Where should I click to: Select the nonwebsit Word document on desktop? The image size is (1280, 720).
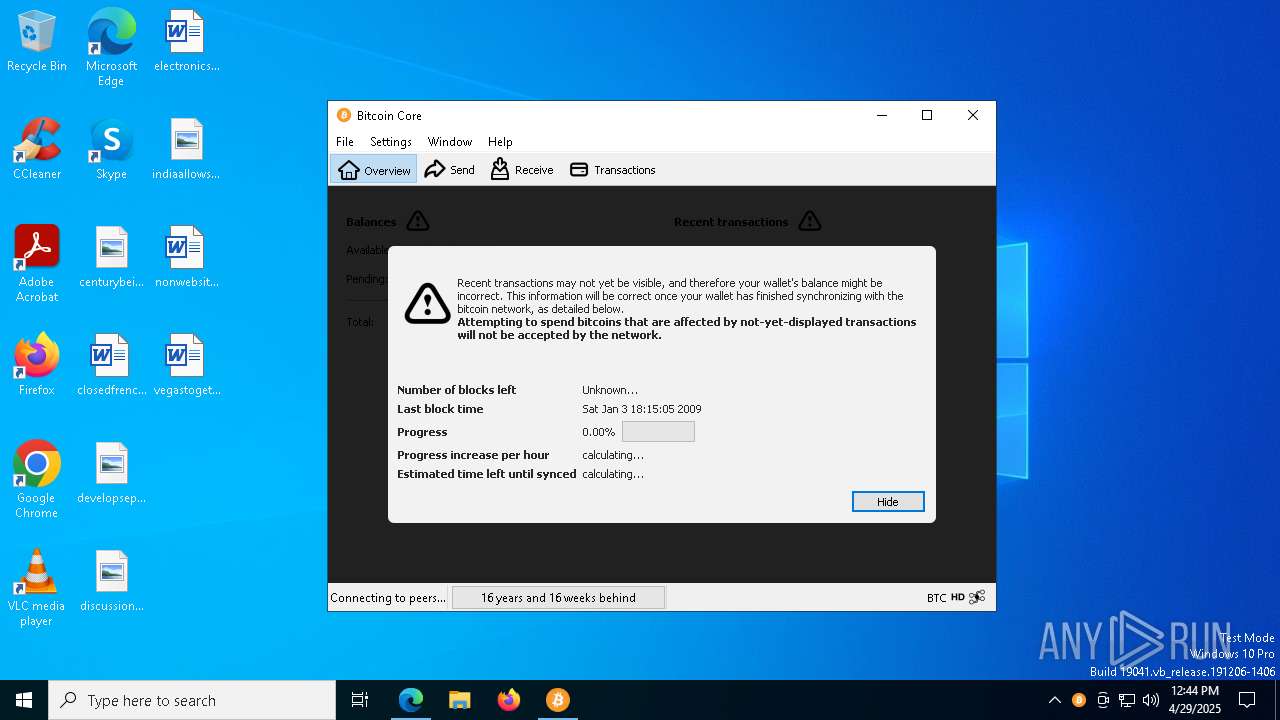(186, 258)
